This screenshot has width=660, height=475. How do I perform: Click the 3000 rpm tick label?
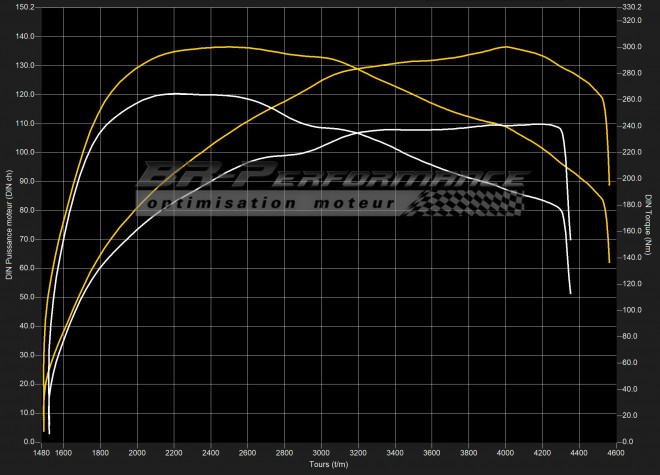click(321, 453)
